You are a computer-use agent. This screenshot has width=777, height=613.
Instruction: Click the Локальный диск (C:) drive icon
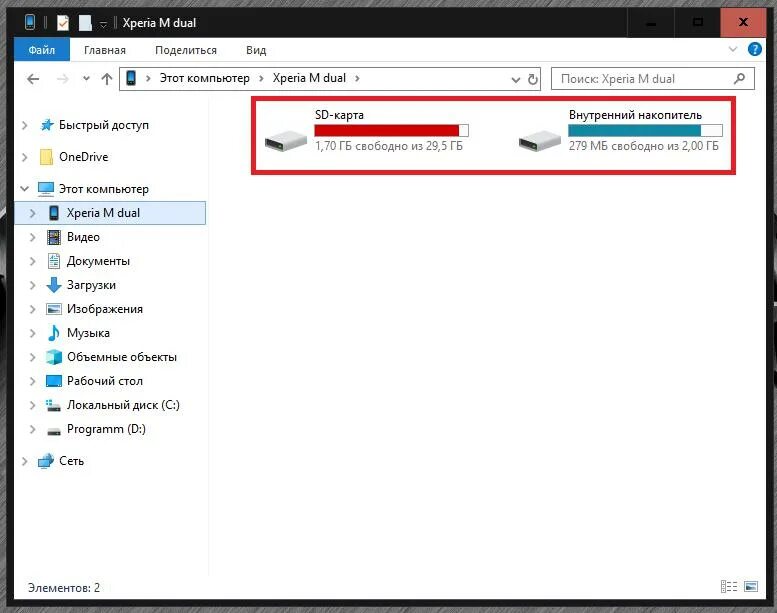(x=54, y=405)
